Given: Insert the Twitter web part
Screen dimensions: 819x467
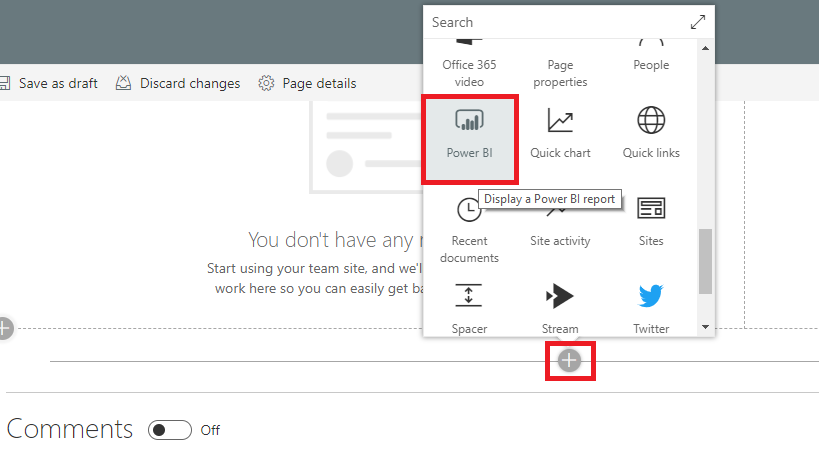Looking at the screenshot, I should [651, 308].
